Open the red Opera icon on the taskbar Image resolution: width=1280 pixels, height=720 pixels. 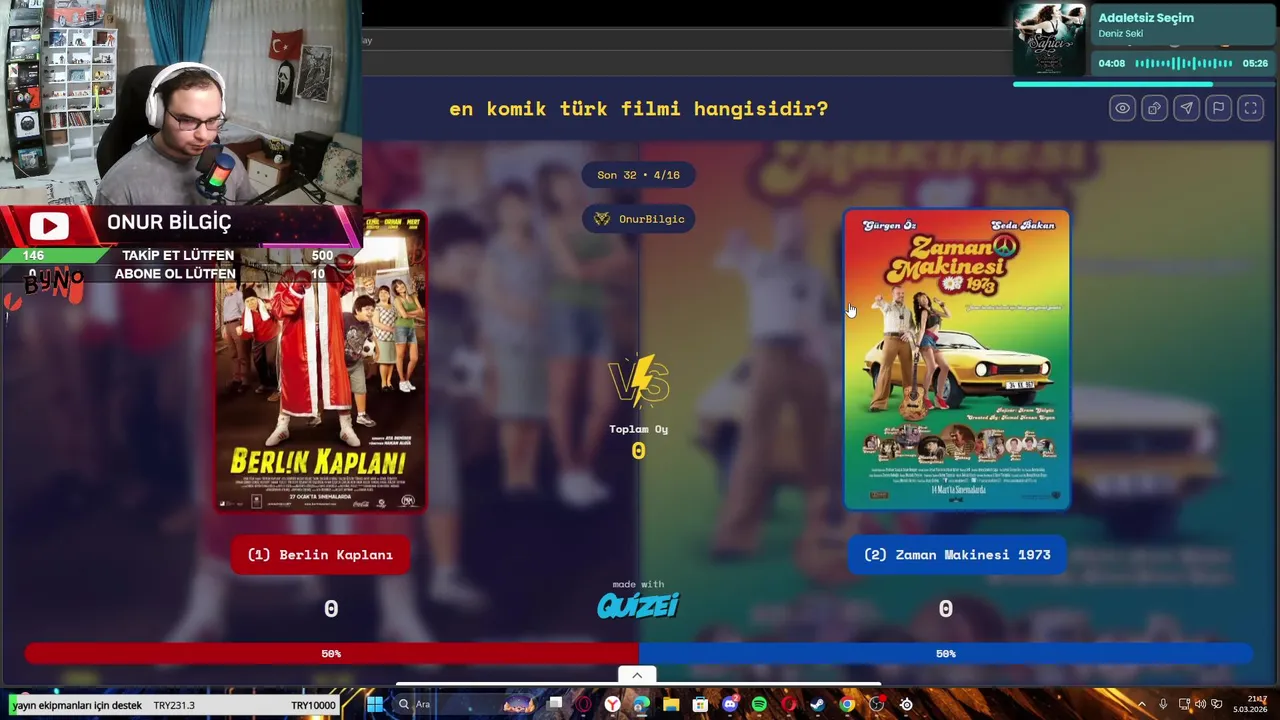coord(789,705)
